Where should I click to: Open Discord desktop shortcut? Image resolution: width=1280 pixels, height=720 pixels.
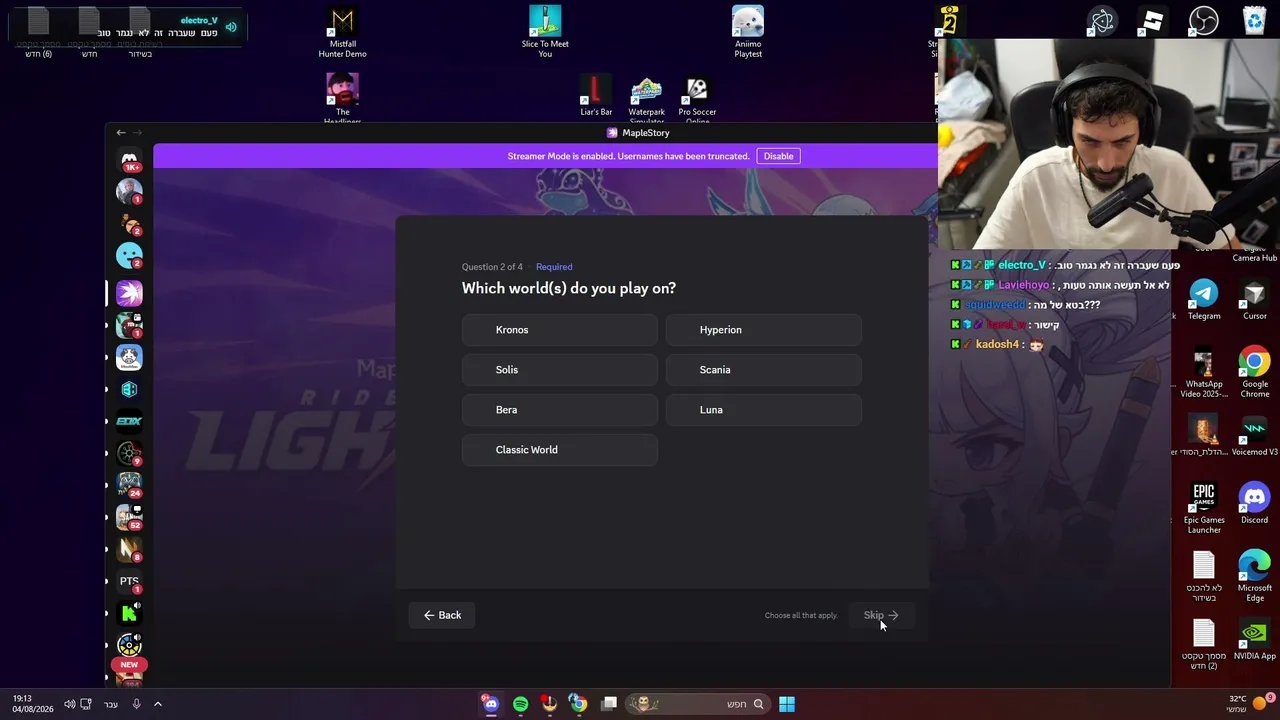pos(1255,504)
